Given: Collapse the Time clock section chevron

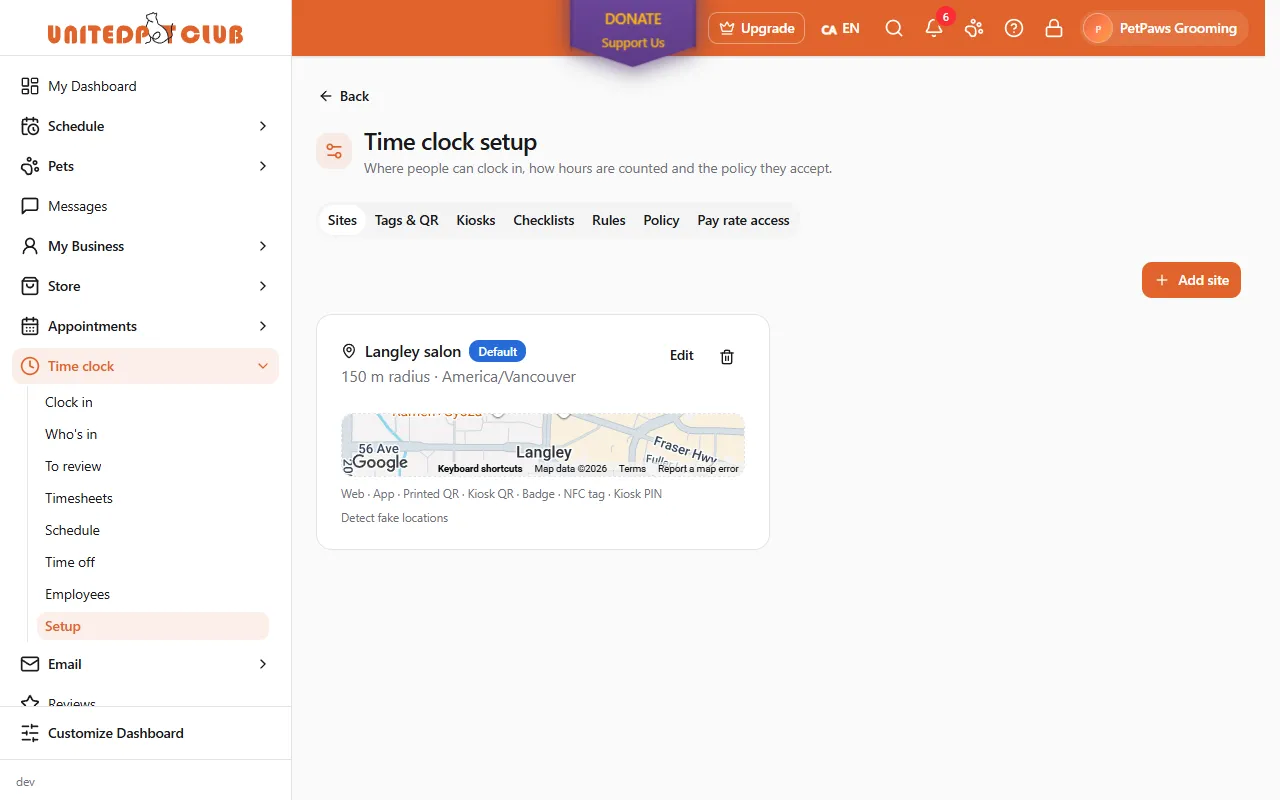Looking at the screenshot, I should click(x=263, y=366).
